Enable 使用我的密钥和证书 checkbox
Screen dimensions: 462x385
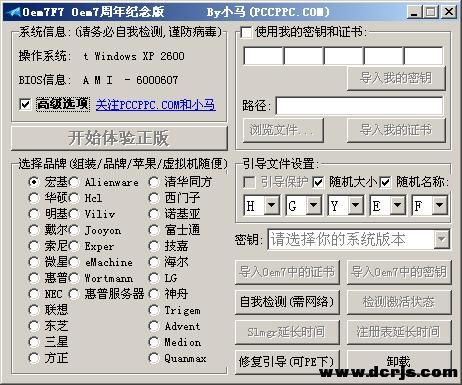click(x=246, y=32)
